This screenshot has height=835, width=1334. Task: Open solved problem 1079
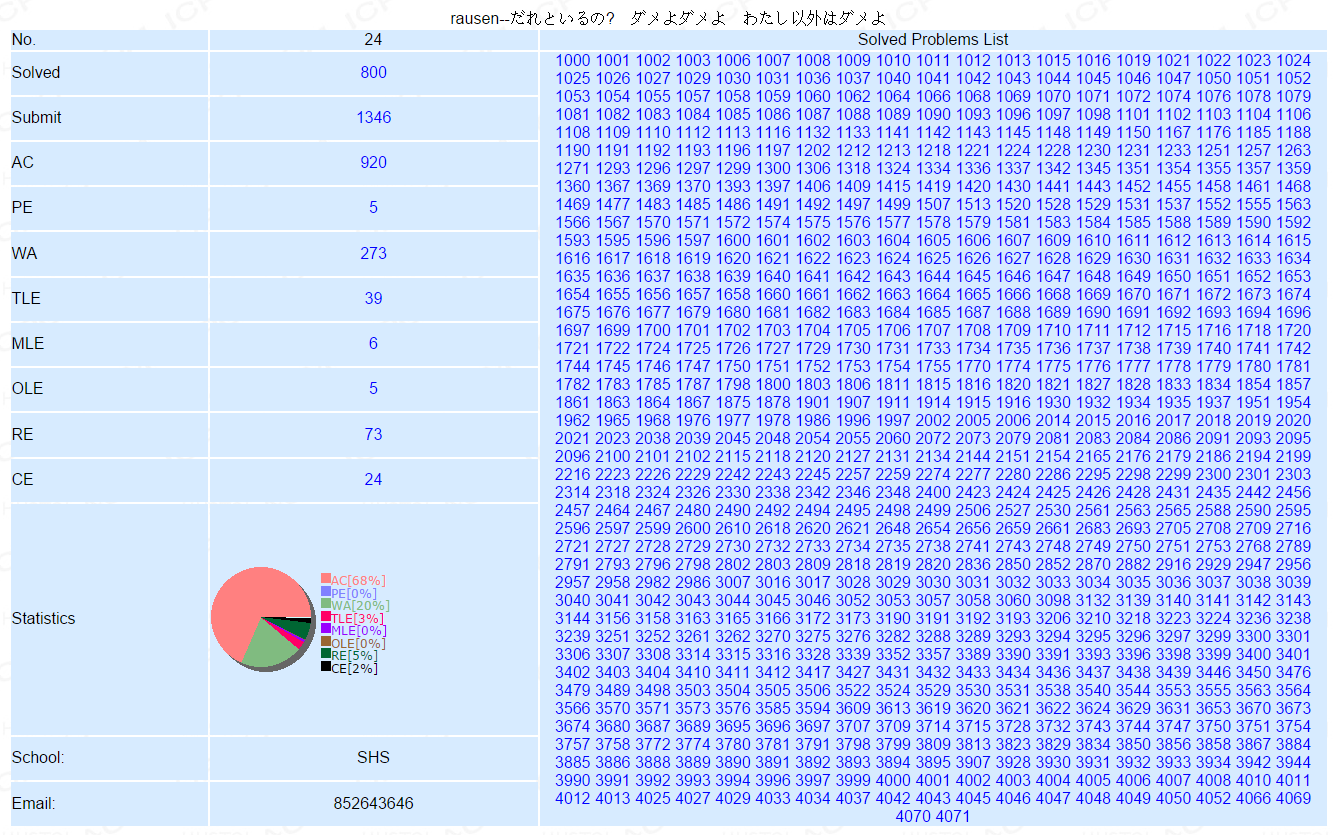click(1293, 96)
